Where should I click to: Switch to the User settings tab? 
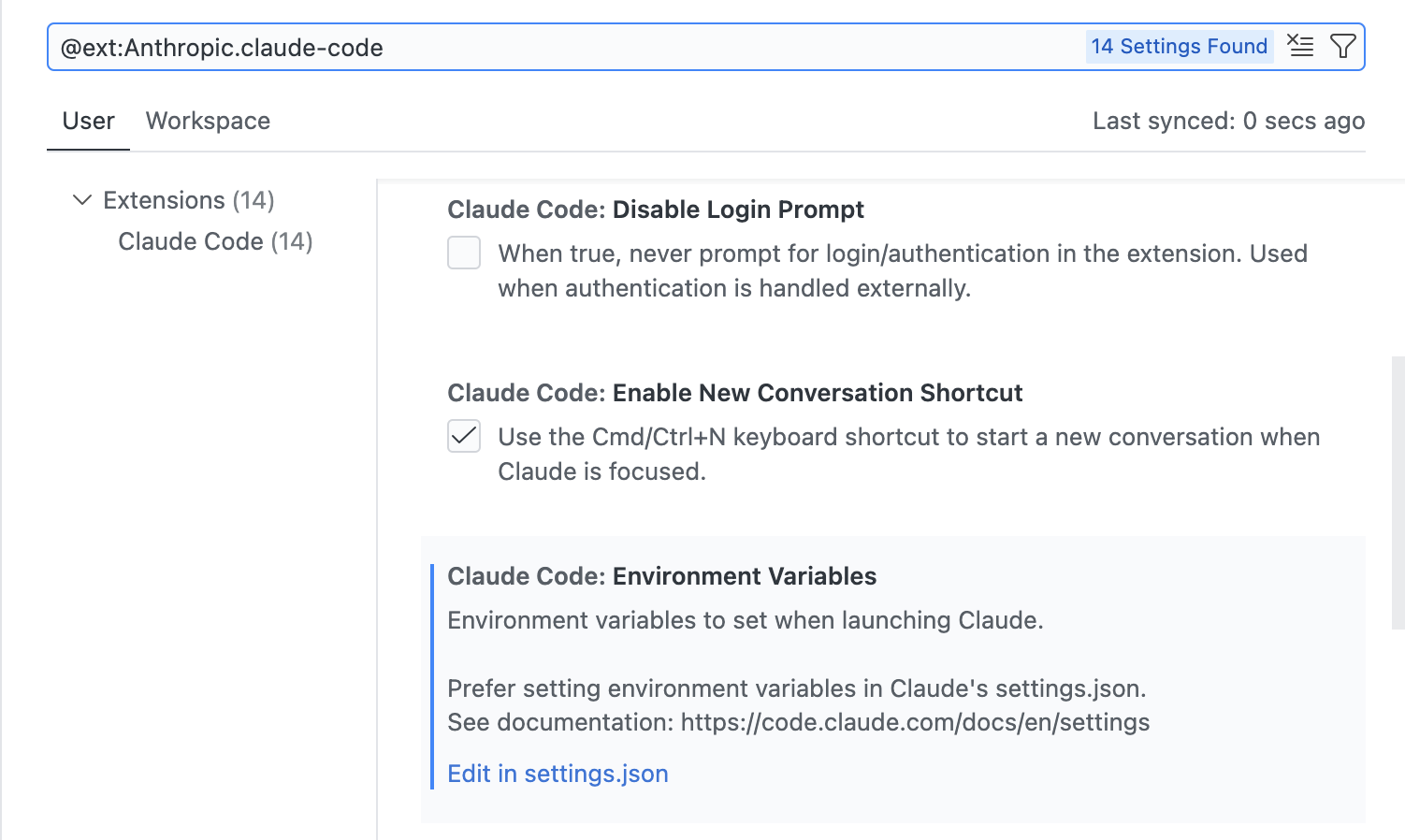(88, 121)
